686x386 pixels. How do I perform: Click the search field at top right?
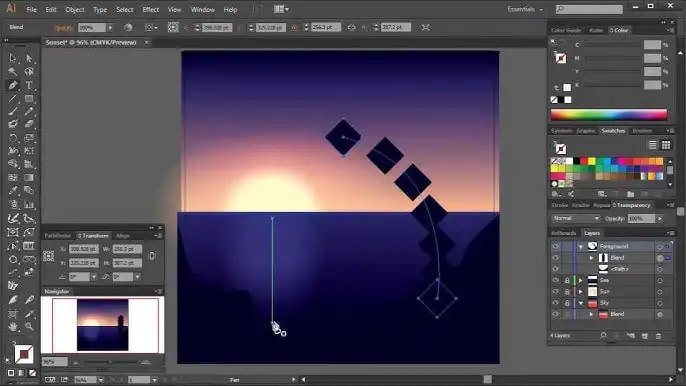point(589,9)
